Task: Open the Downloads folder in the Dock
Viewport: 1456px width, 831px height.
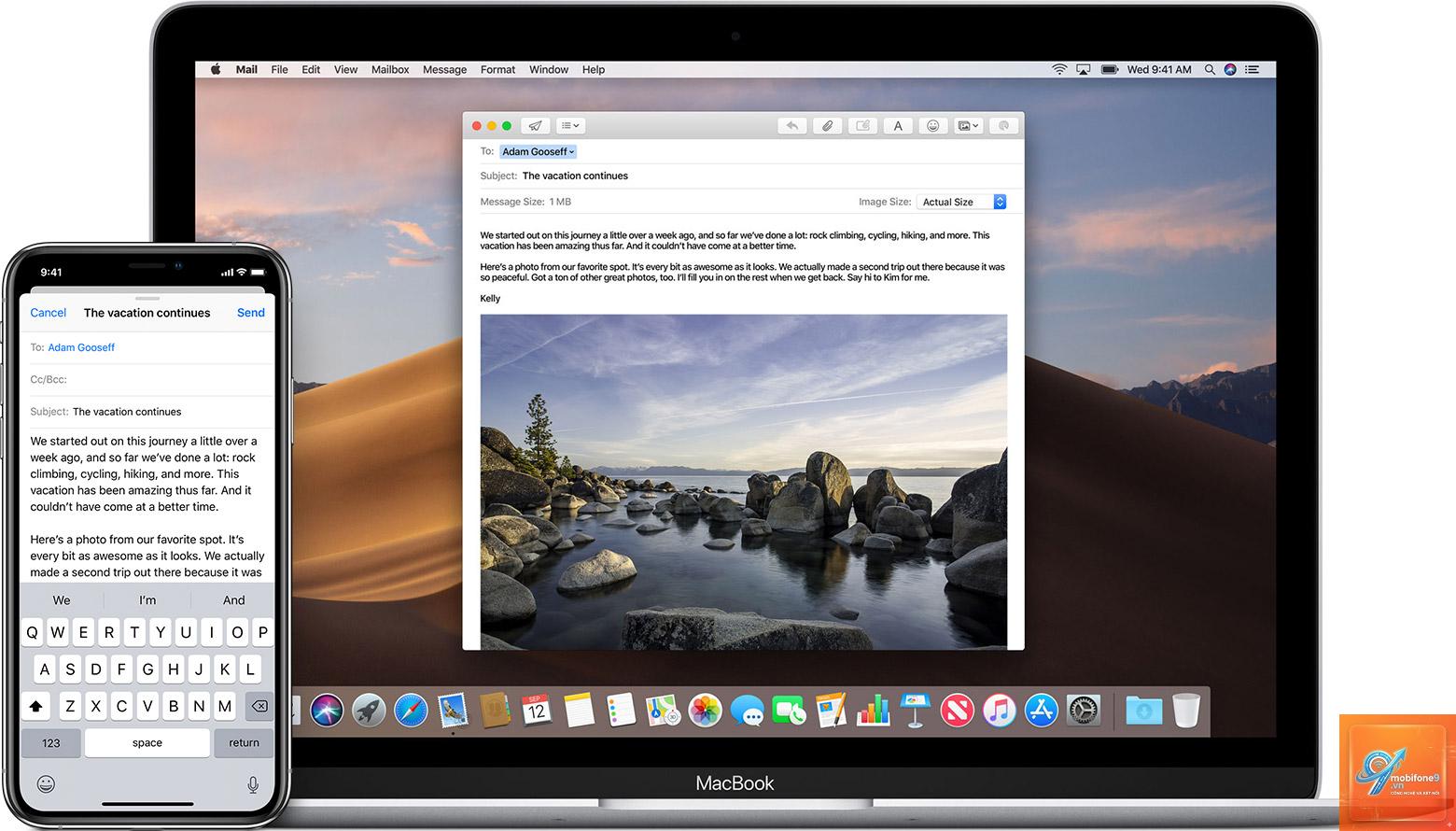Action: pyautogui.click(x=1143, y=711)
